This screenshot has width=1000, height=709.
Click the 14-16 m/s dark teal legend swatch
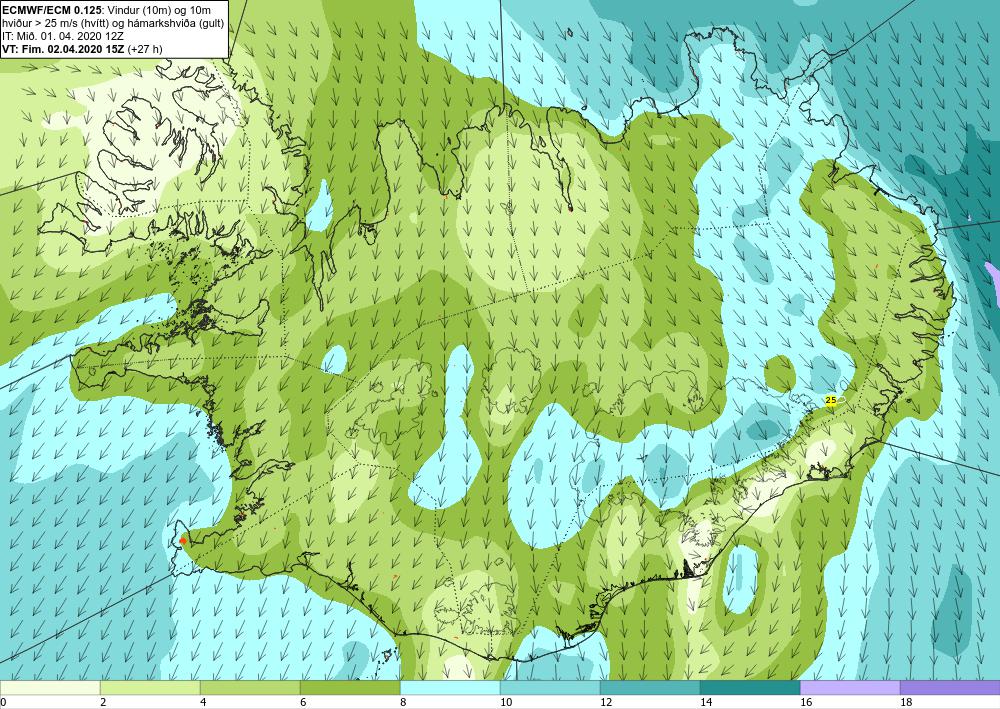750,688
